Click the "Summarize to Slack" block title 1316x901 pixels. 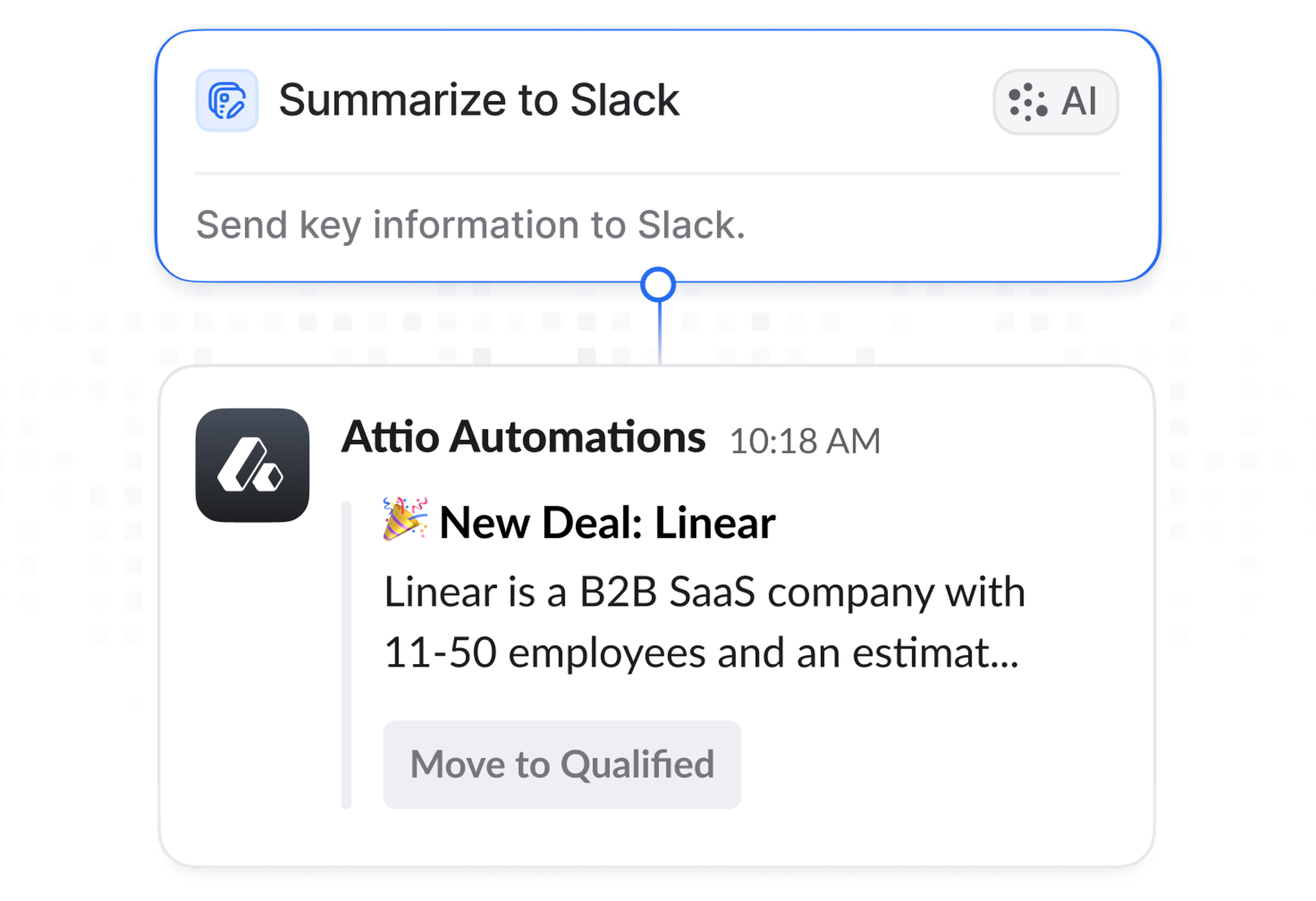click(479, 100)
